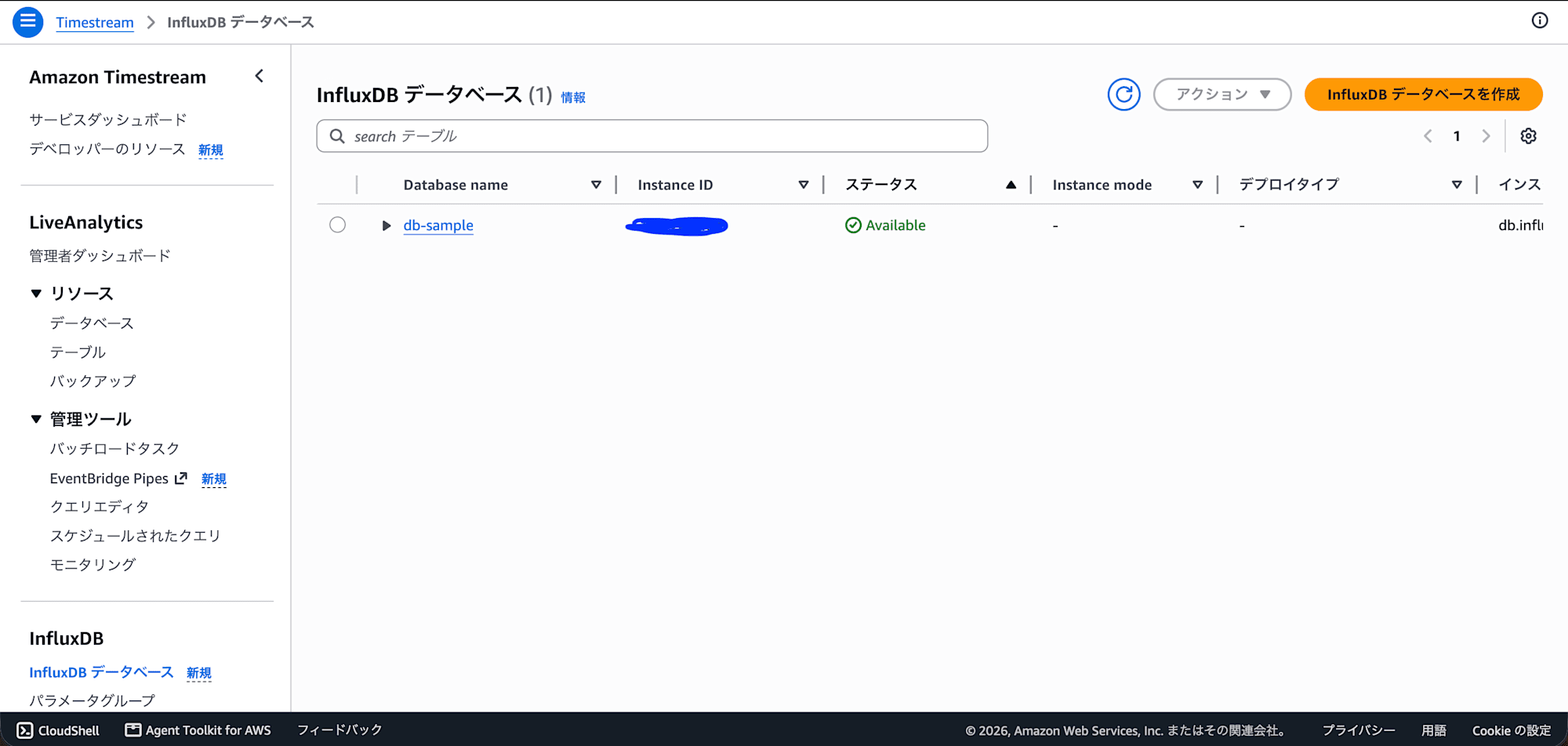Open パラメータグループ in sidebar
Image resolution: width=1568 pixels, height=746 pixels.
(93, 701)
